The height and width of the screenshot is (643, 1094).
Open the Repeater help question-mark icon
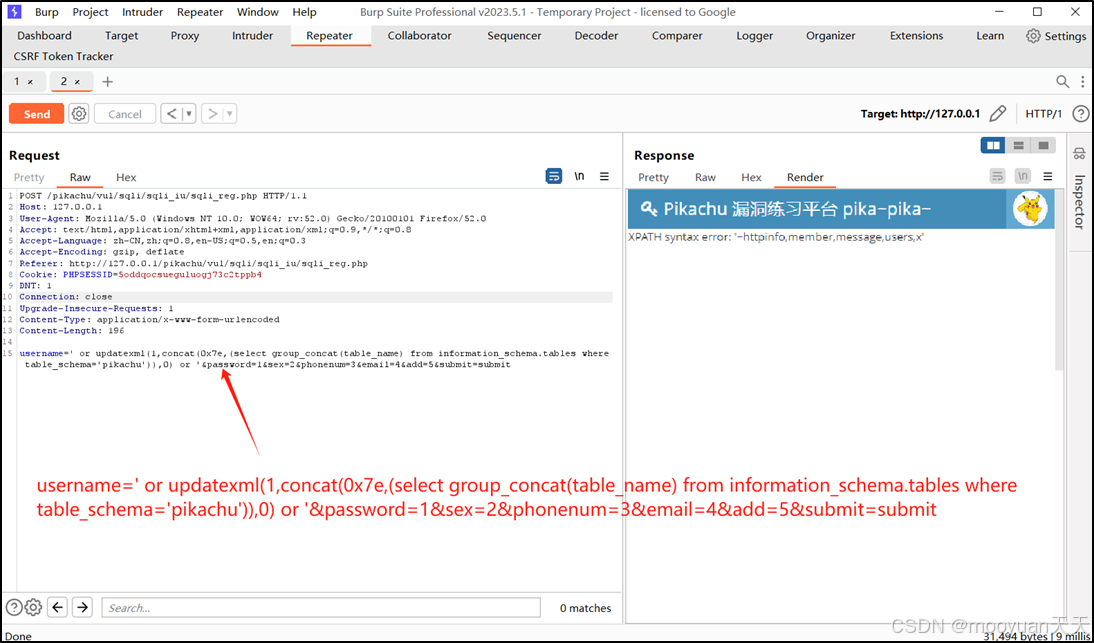coord(1080,114)
